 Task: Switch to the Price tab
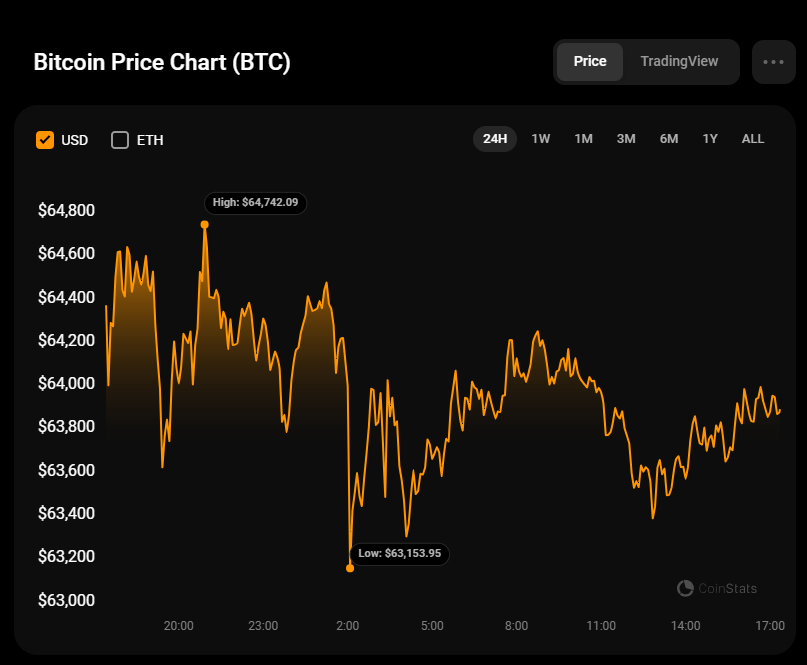click(590, 62)
